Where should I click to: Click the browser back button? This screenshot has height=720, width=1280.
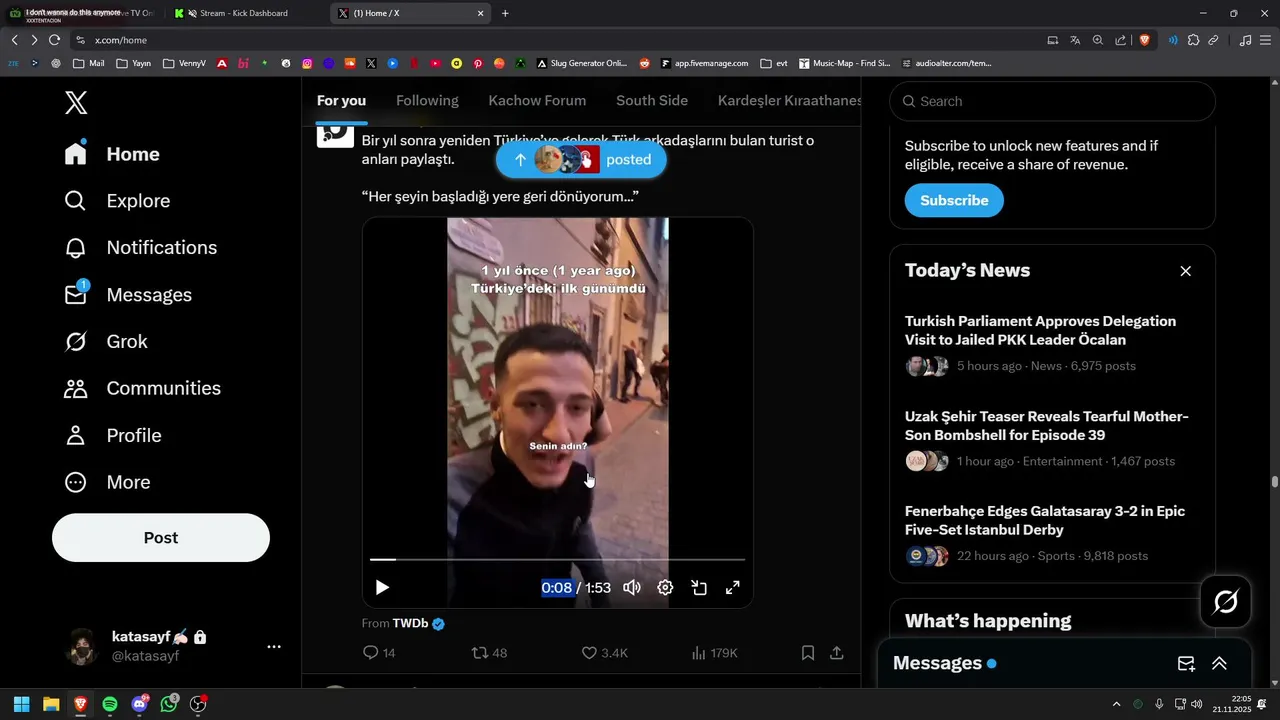point(15,40)
